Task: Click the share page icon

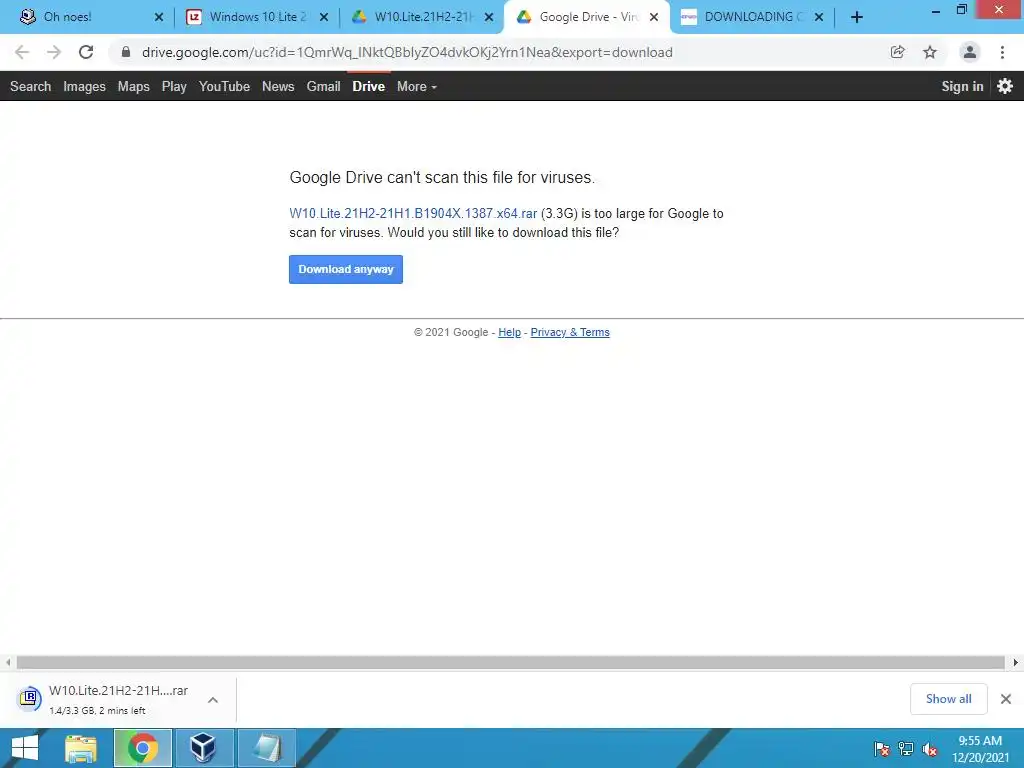Action: click(897, 52)
